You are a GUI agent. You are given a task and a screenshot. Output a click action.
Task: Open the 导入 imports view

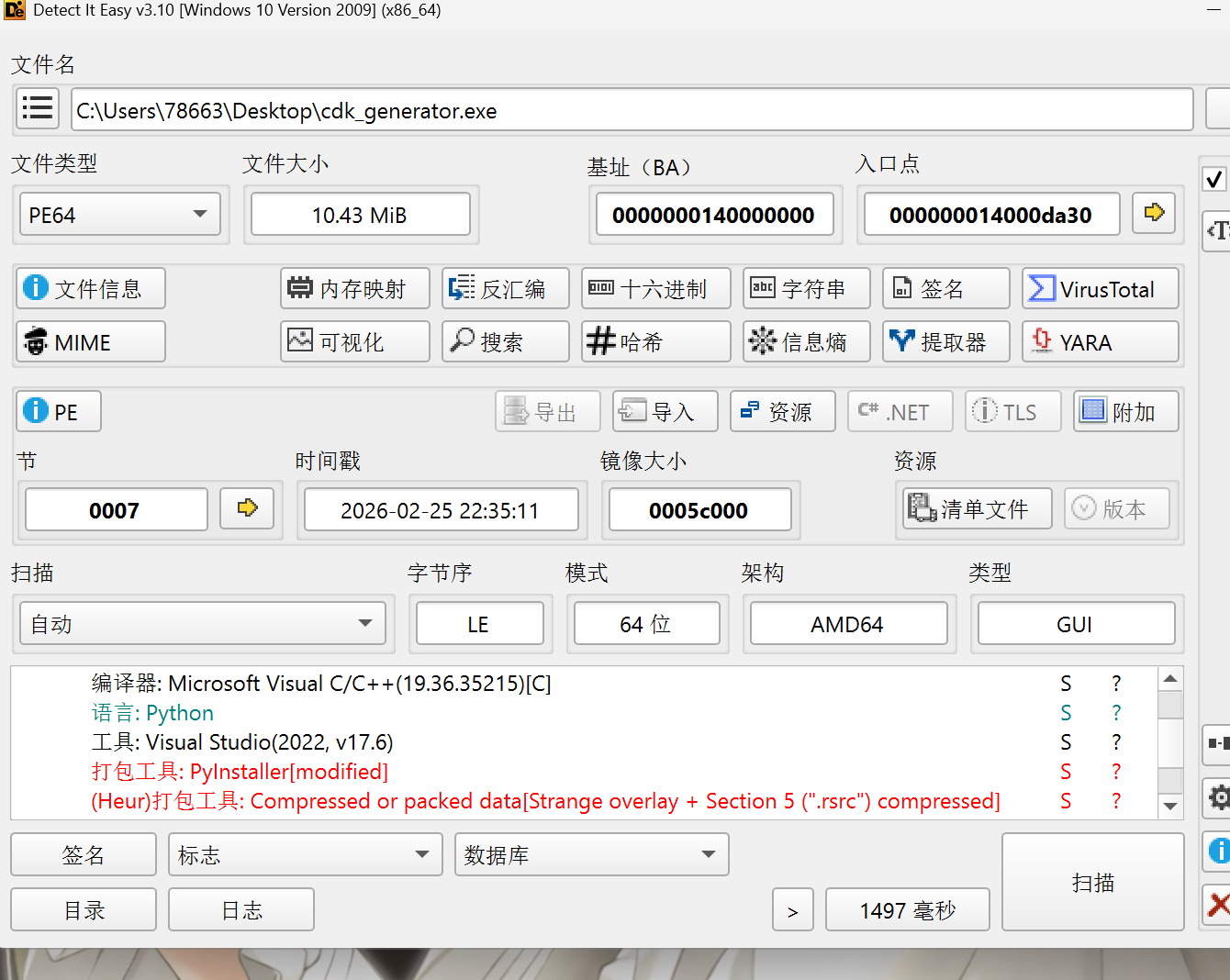click(x=665, y=411)
